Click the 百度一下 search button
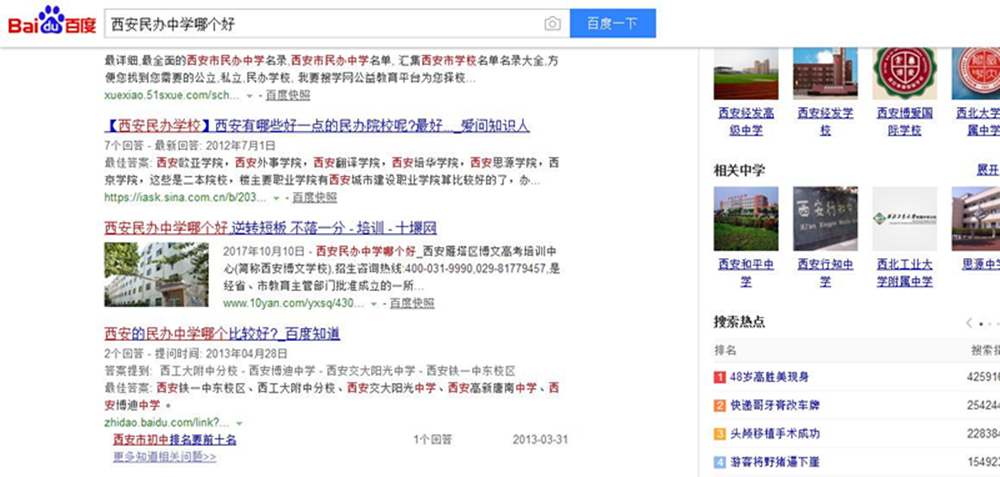Image resolution: width=1000 pixels, height=477 pixels. click(612, 24)
